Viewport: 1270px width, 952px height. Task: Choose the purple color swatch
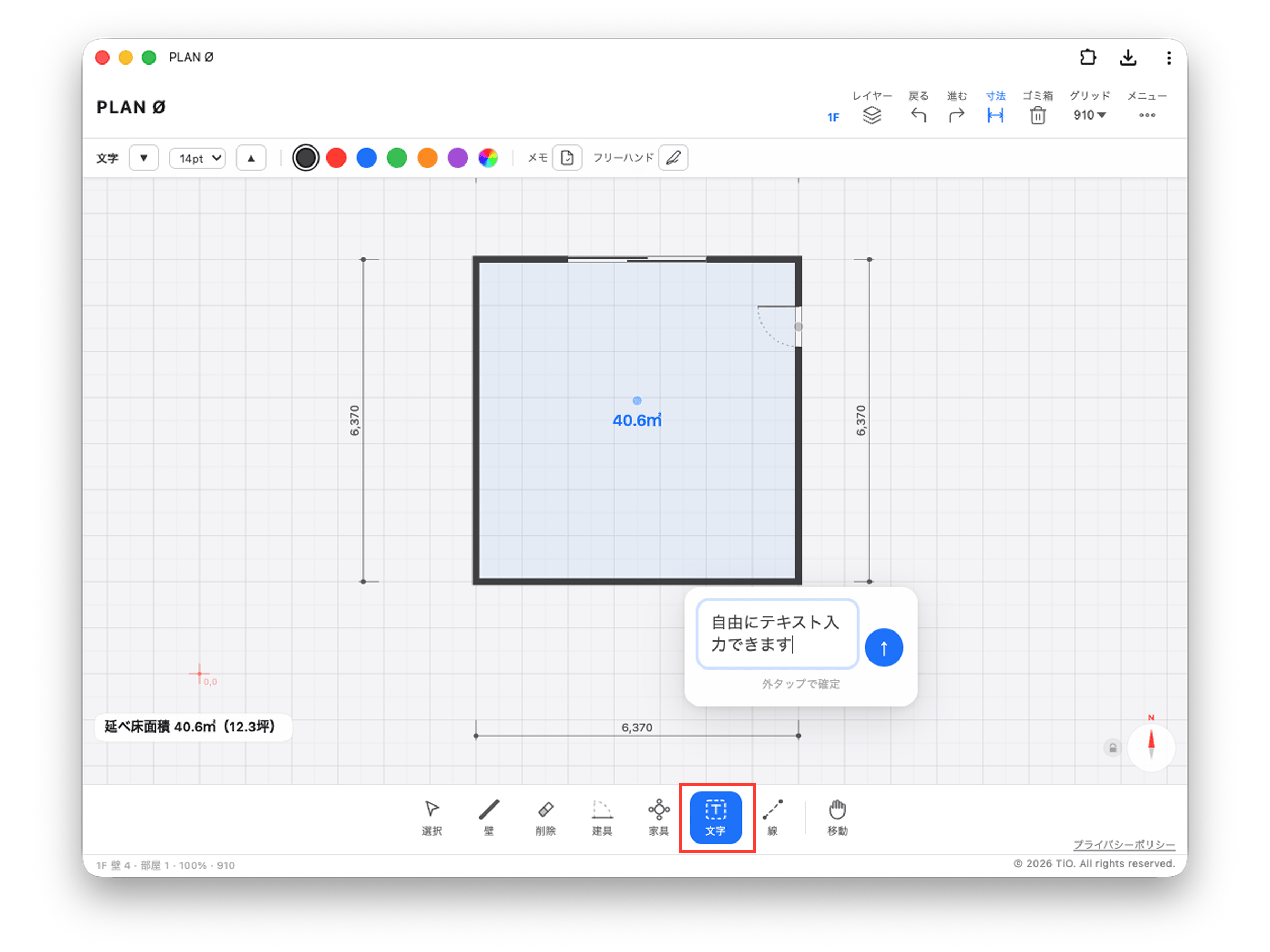(x=458, y=158)
